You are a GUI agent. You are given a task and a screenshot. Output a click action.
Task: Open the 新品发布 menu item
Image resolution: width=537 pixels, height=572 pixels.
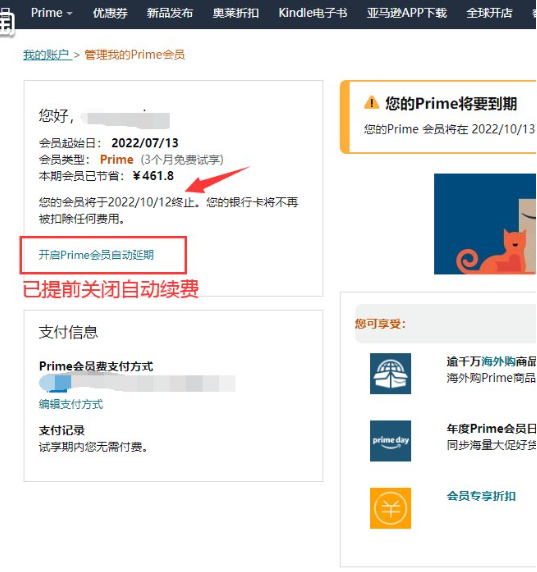[170, 13]
